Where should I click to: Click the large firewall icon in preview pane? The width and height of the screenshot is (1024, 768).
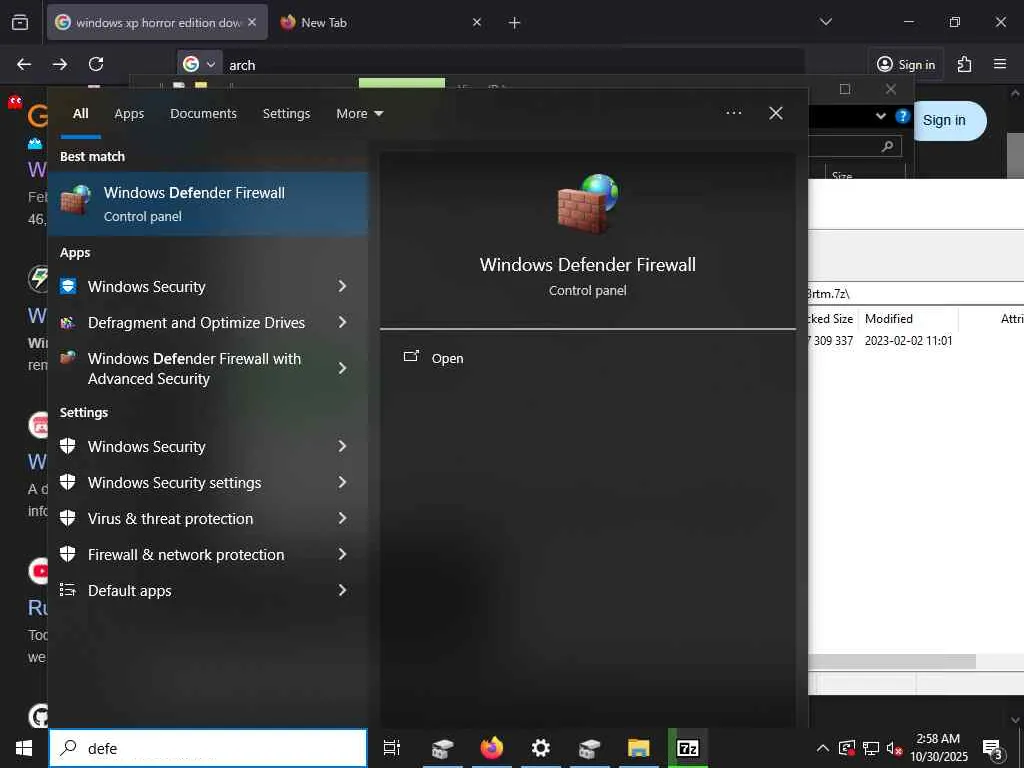(x=587, y=204)
